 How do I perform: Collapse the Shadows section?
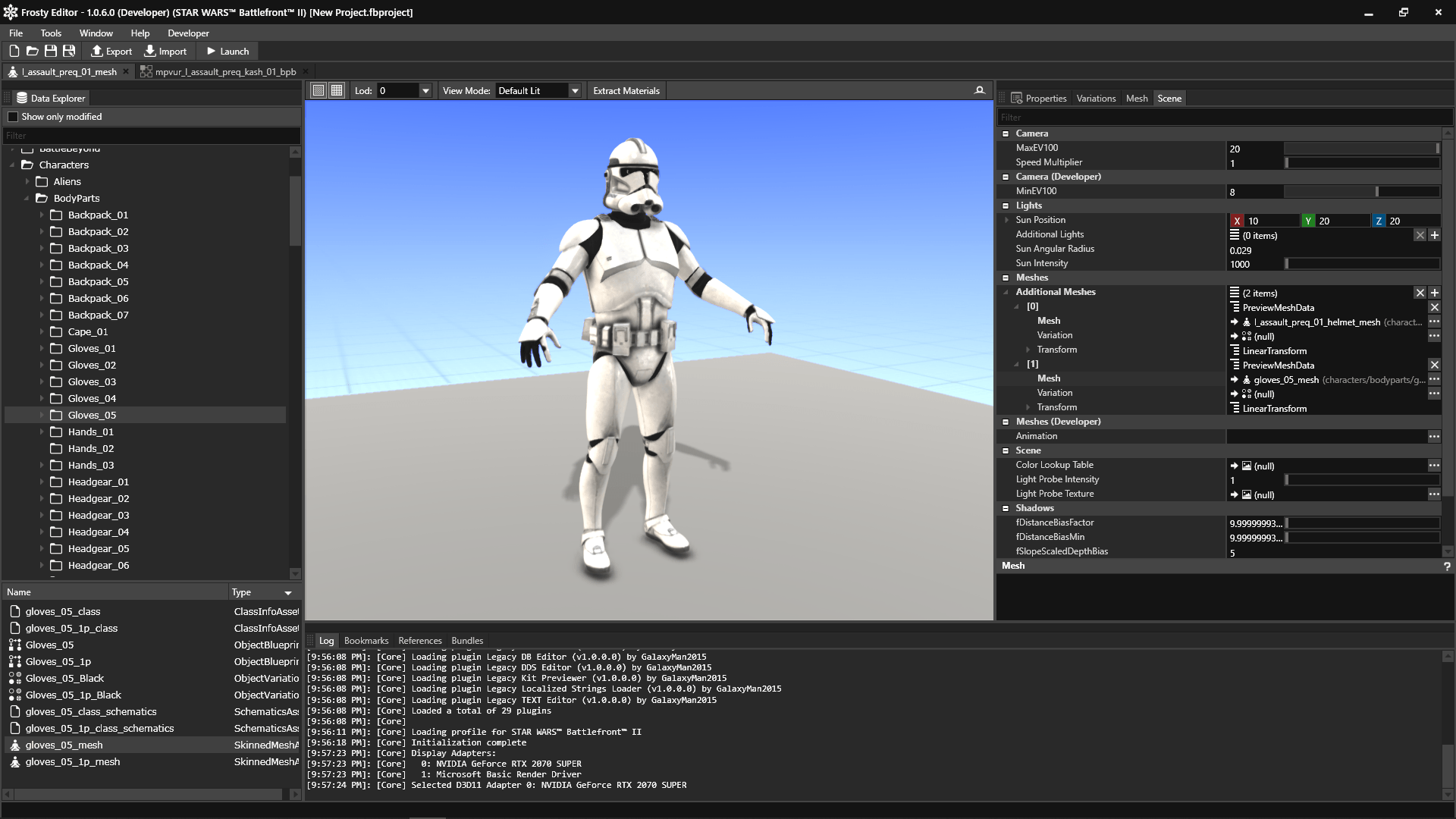click(1006, 508)
